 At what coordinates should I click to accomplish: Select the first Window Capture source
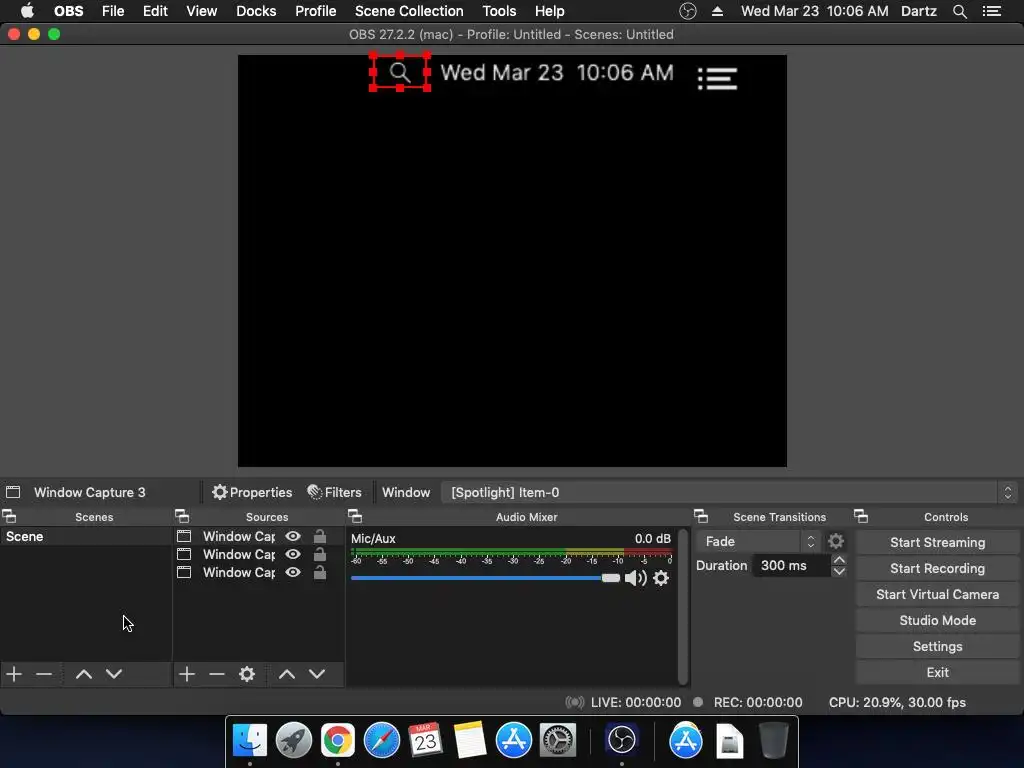coord(239,536)
